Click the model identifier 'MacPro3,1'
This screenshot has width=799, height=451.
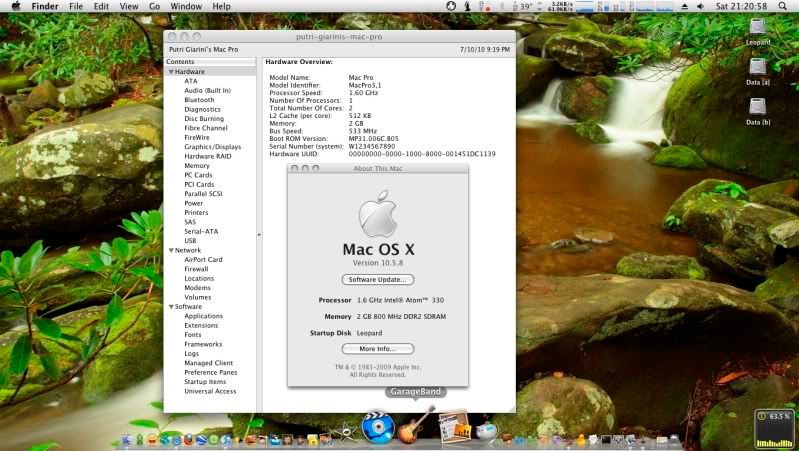coord(365,85)
